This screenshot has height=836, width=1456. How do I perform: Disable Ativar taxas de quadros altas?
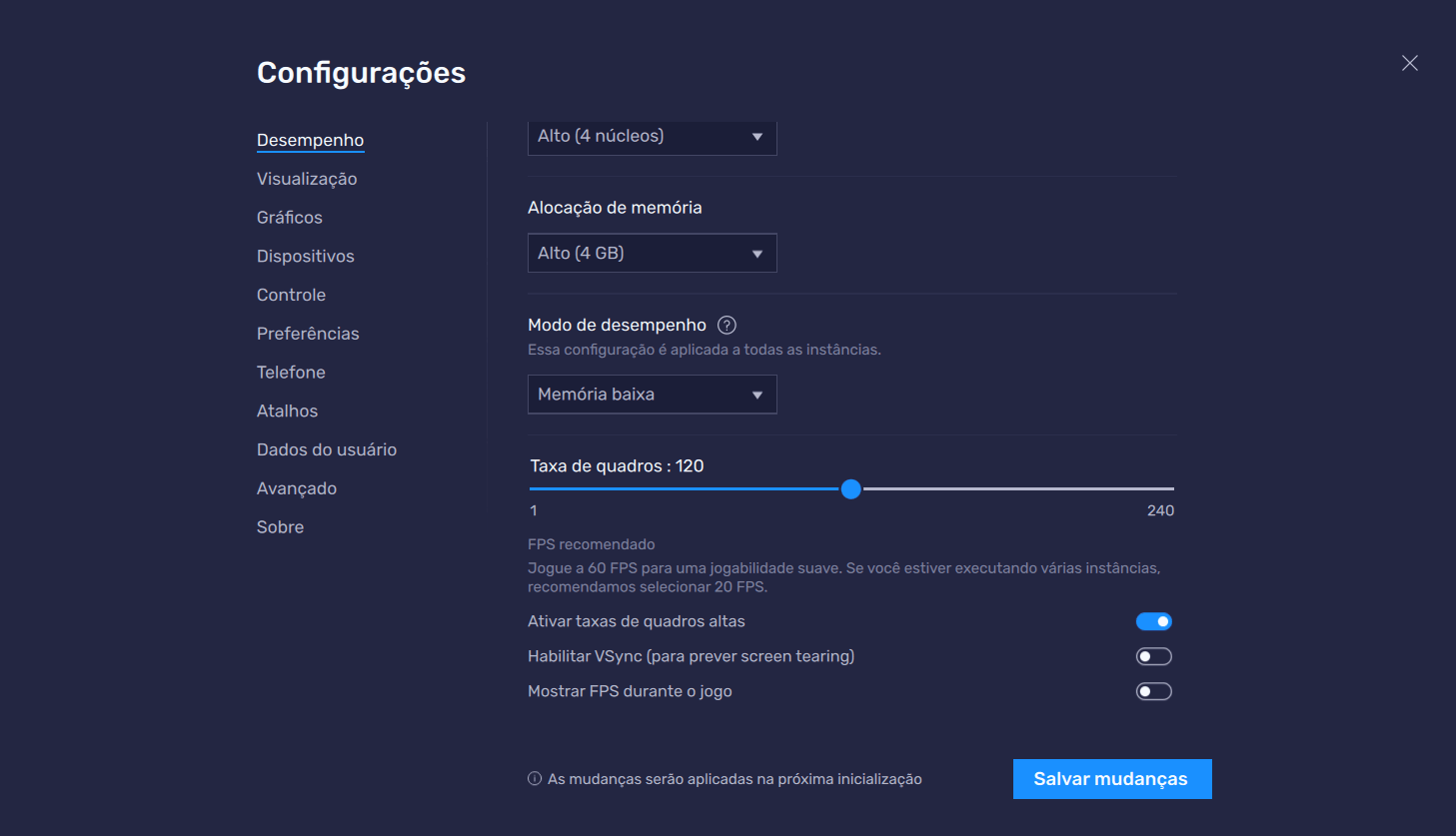[x=1154, y=621]
